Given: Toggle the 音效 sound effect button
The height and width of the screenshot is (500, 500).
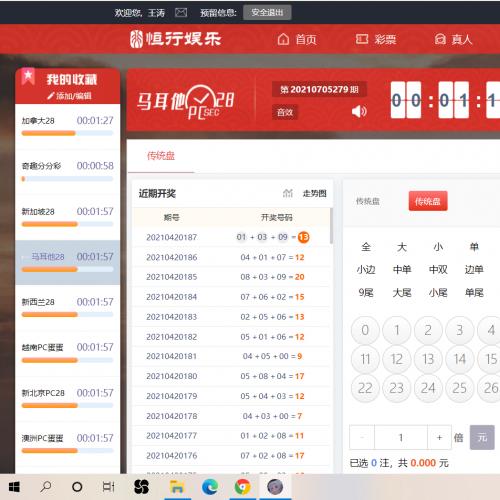Looking at the screenshot, I should (x=285, y=112).
